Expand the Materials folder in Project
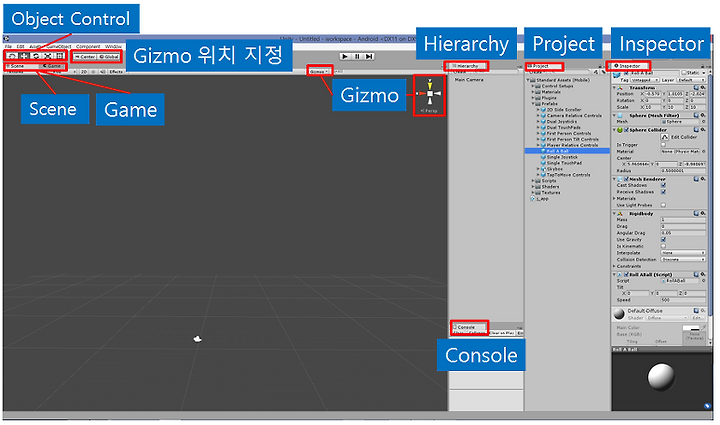 [533, 92]
